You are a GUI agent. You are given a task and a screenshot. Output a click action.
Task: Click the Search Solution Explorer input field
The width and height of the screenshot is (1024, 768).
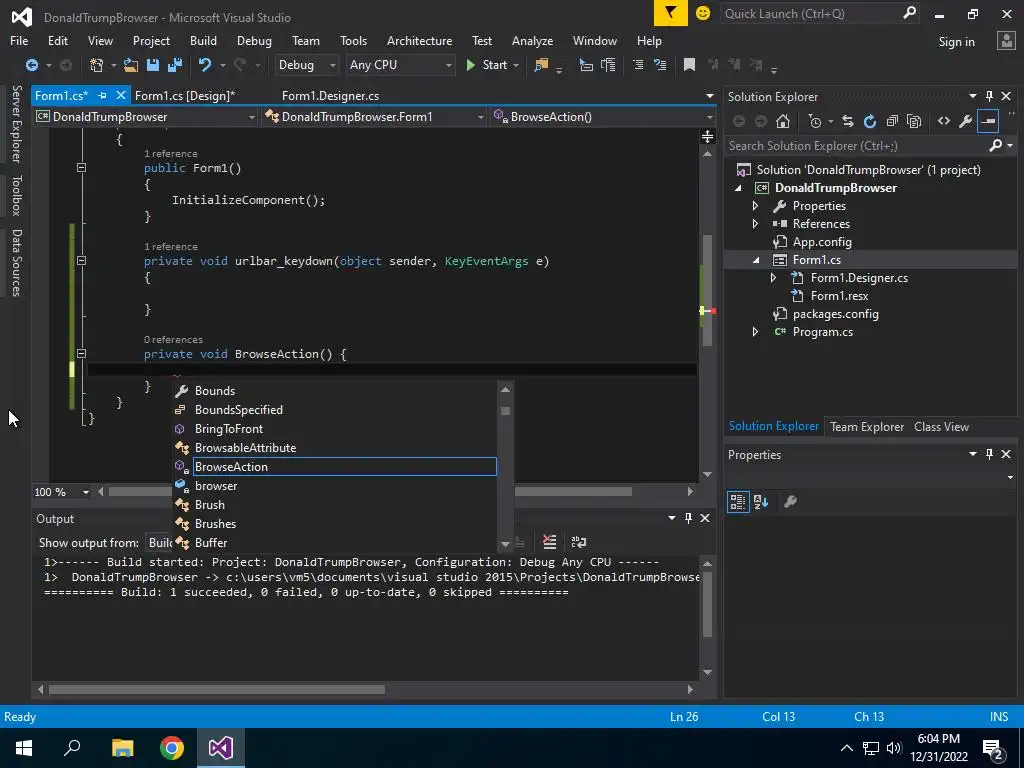[857, 146]
